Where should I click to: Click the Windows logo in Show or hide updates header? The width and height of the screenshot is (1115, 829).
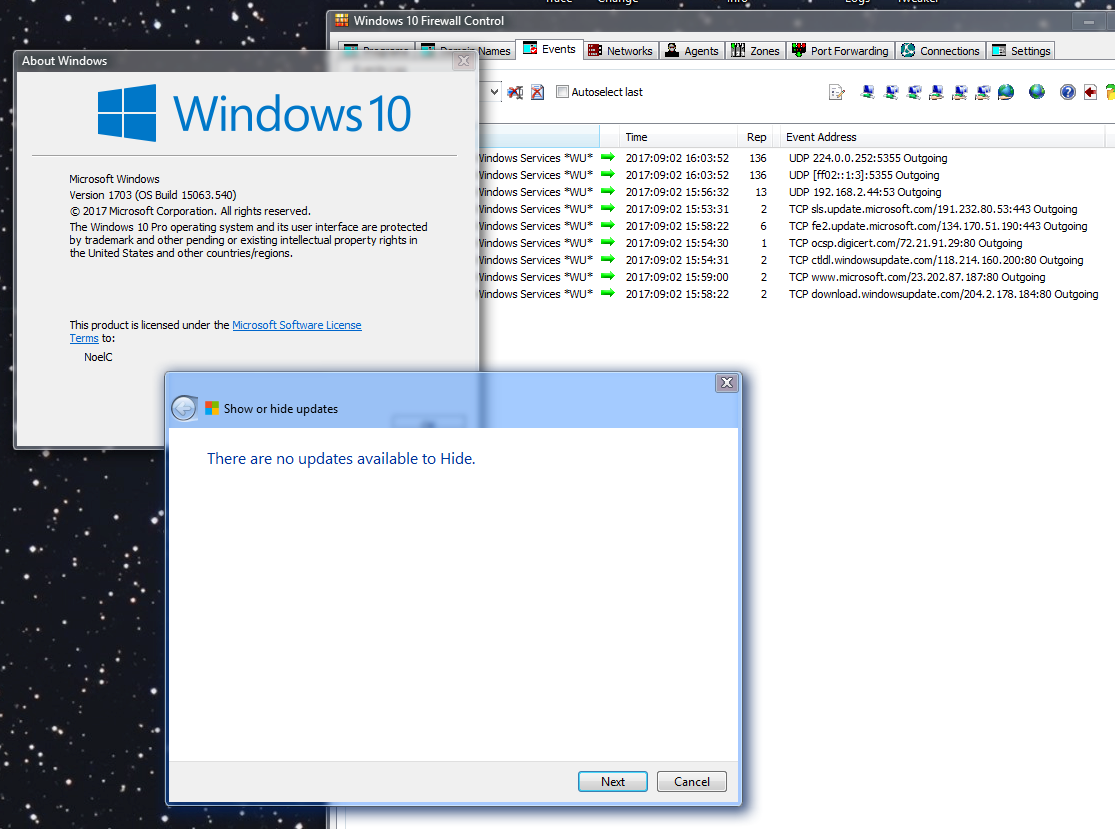click(212, 408)
